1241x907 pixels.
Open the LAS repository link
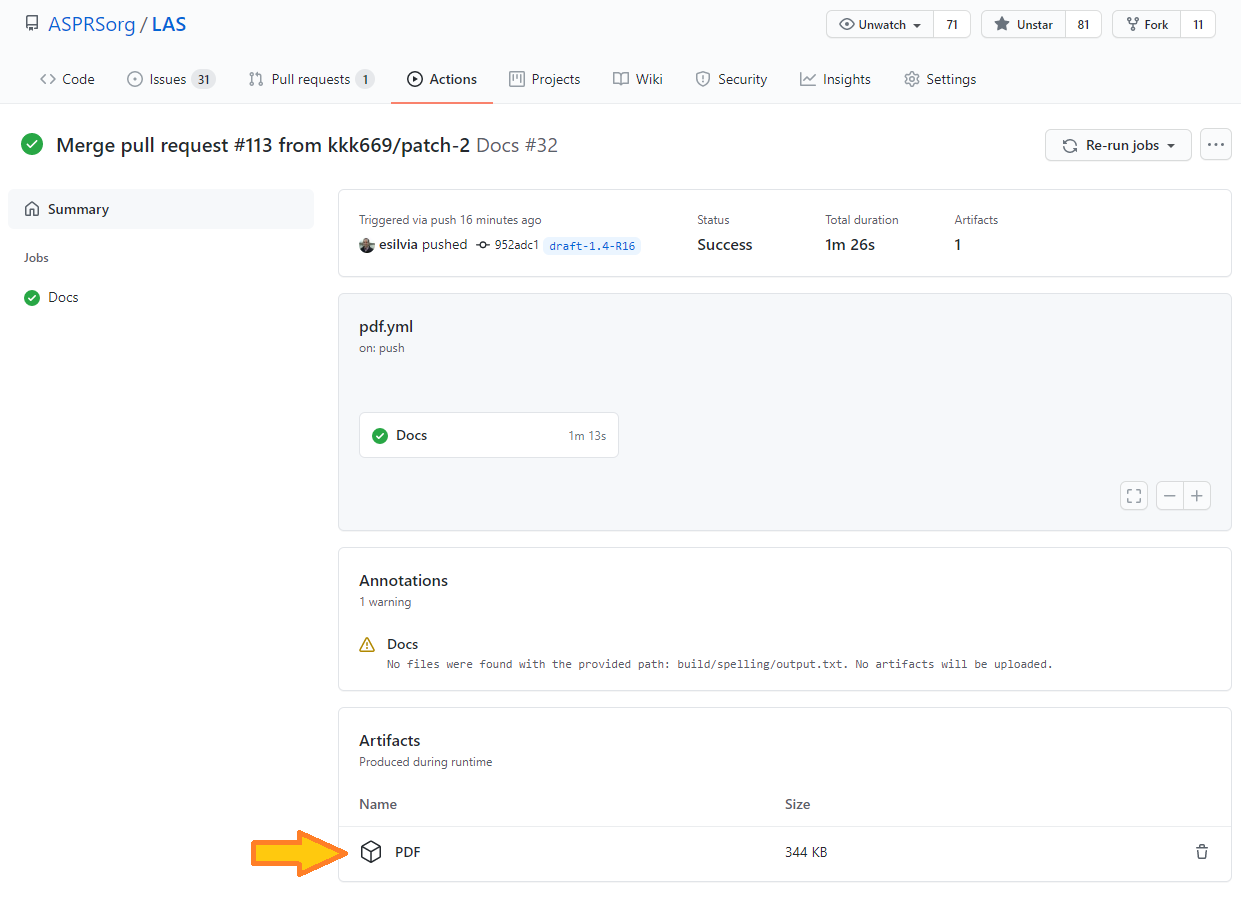[x=169, y=24]
